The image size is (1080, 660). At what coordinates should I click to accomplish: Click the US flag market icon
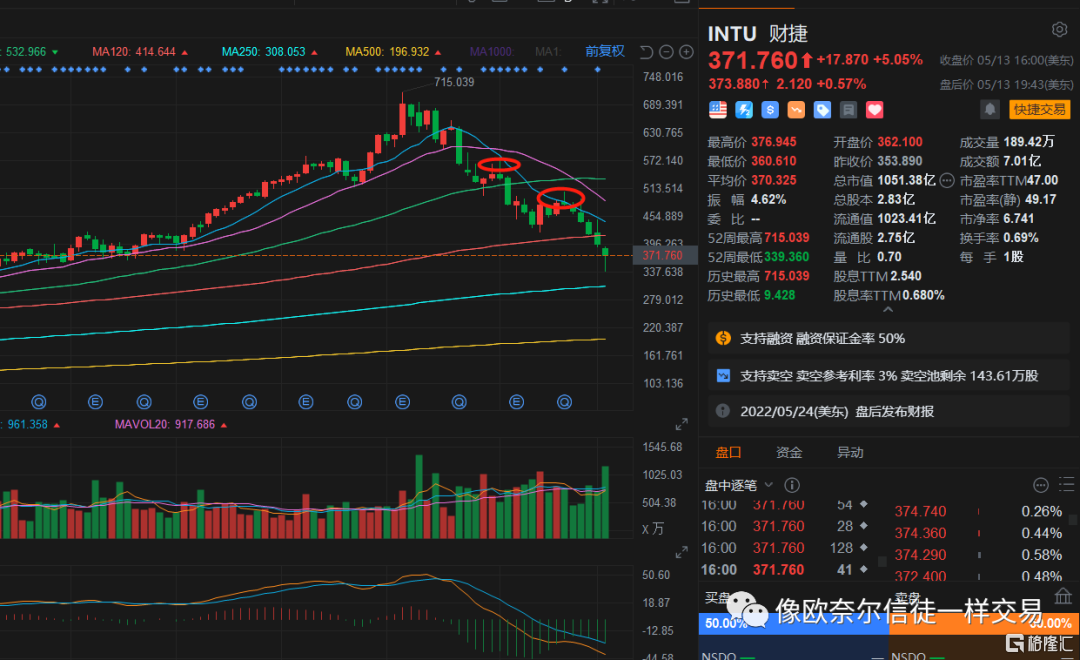click(x=718, y=110)
